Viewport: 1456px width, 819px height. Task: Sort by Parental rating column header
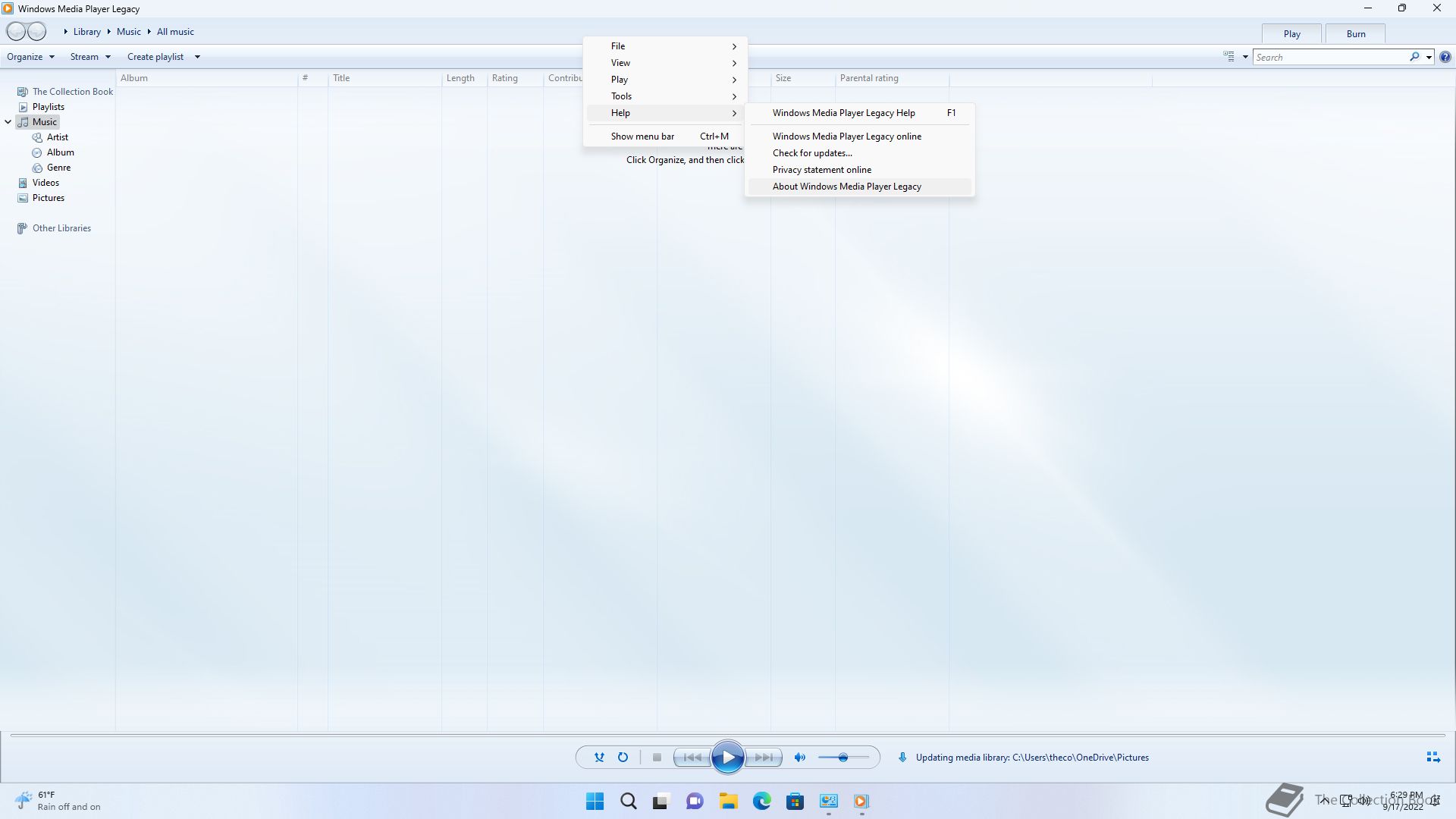click(892, 78)
